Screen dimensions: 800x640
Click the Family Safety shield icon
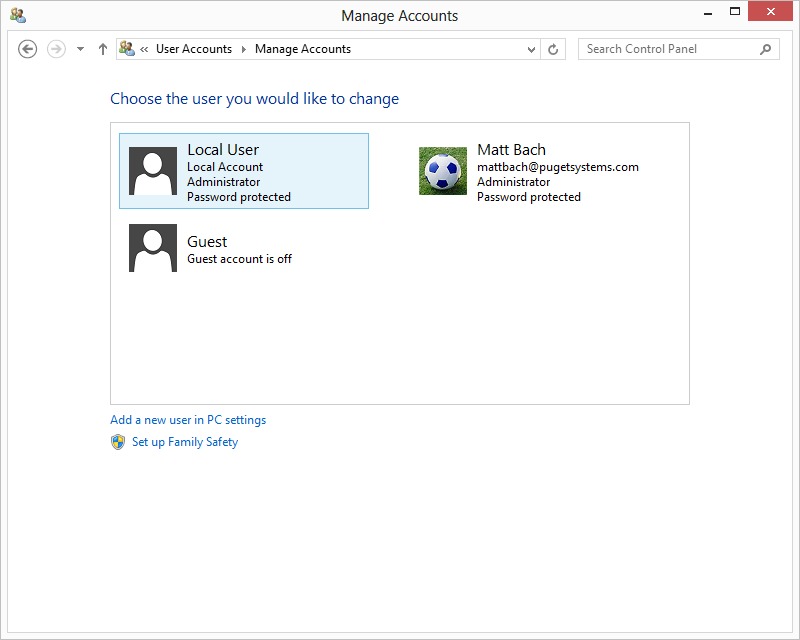point(118,442)
